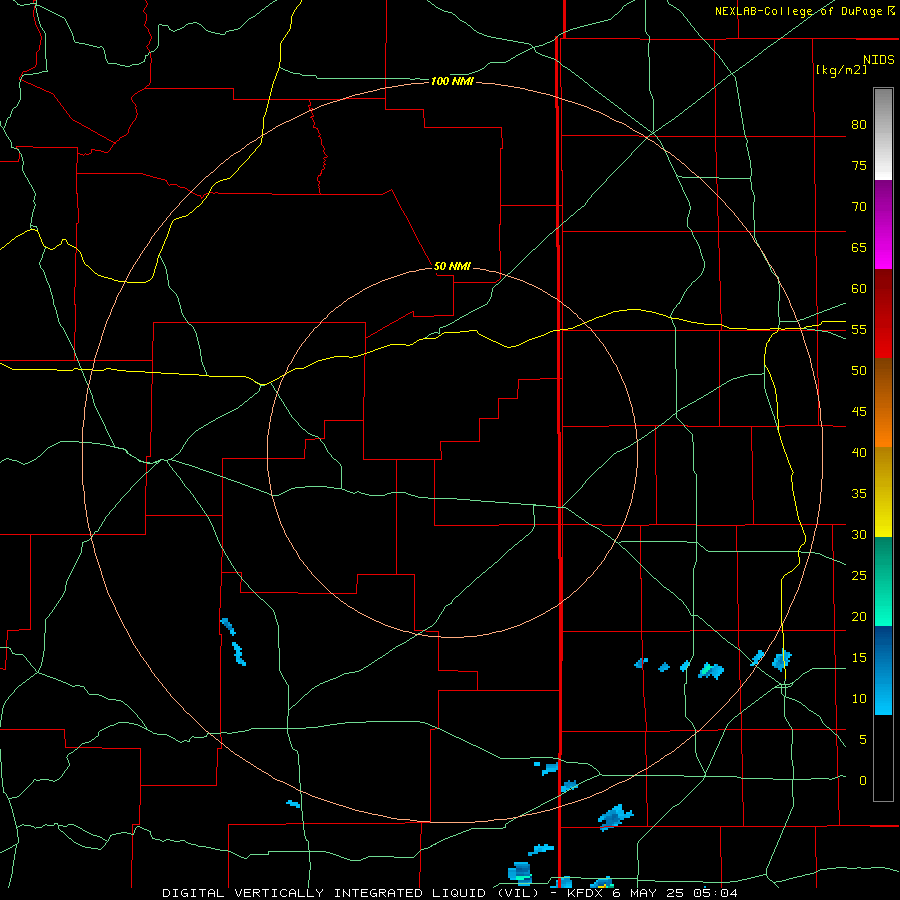
Task: Click the "KFDX" station identifier in caption
Action: click(x=584, y=893)
